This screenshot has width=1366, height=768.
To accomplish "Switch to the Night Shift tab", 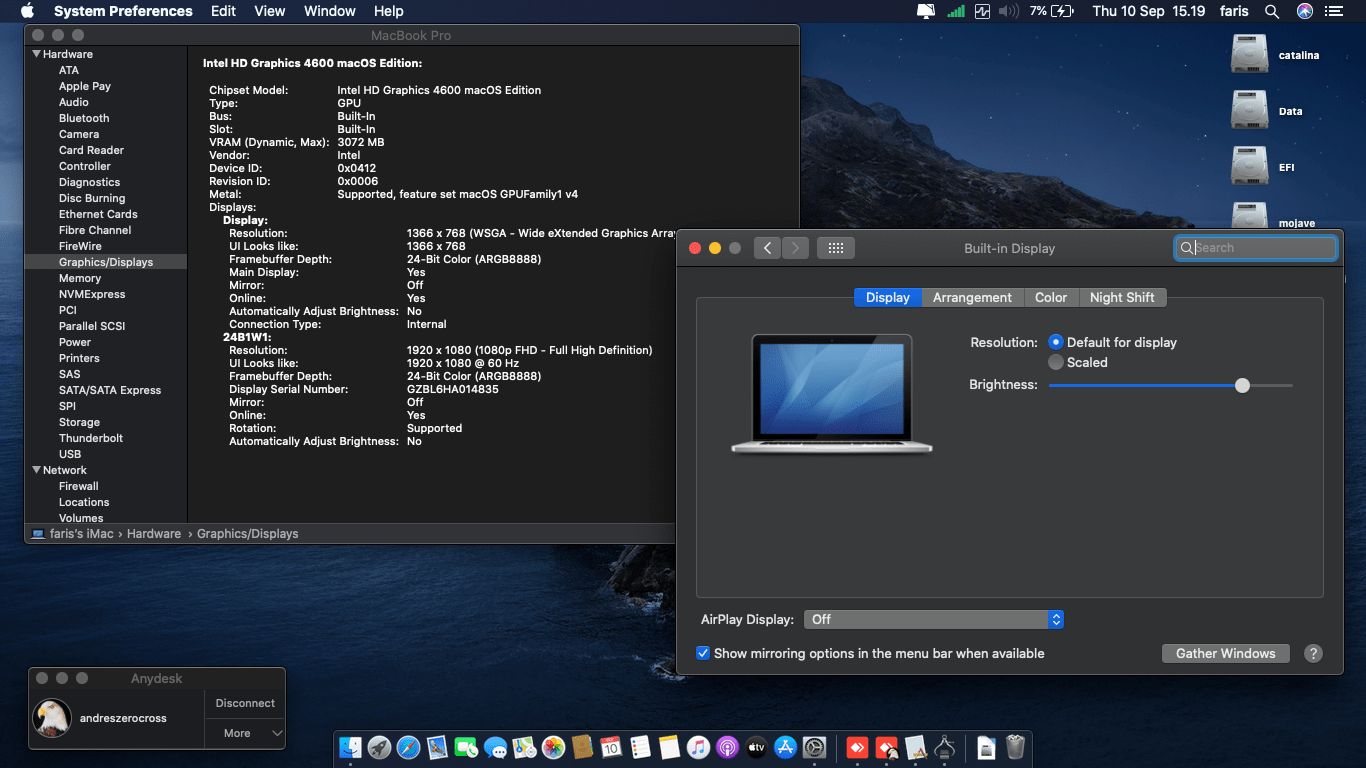I will [1123, 297].
